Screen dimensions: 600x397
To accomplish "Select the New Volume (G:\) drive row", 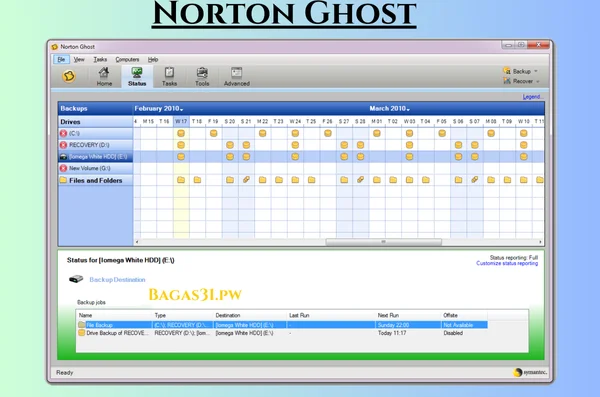I will (x=95, y=168).
